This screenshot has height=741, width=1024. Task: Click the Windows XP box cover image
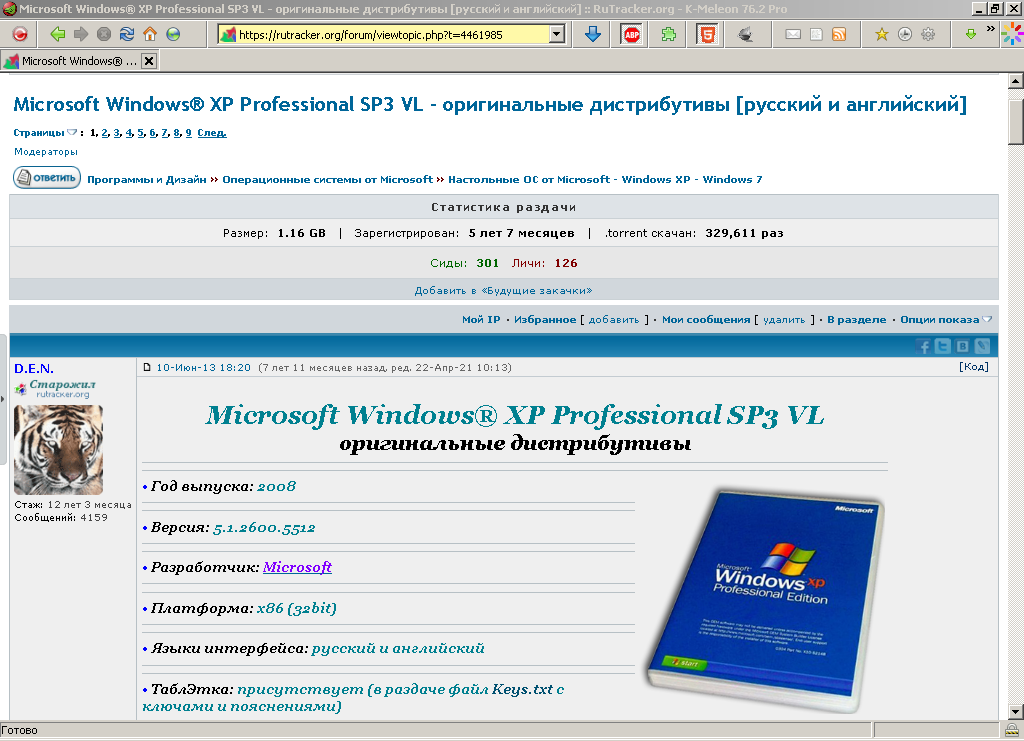click(x=765, y=601)
